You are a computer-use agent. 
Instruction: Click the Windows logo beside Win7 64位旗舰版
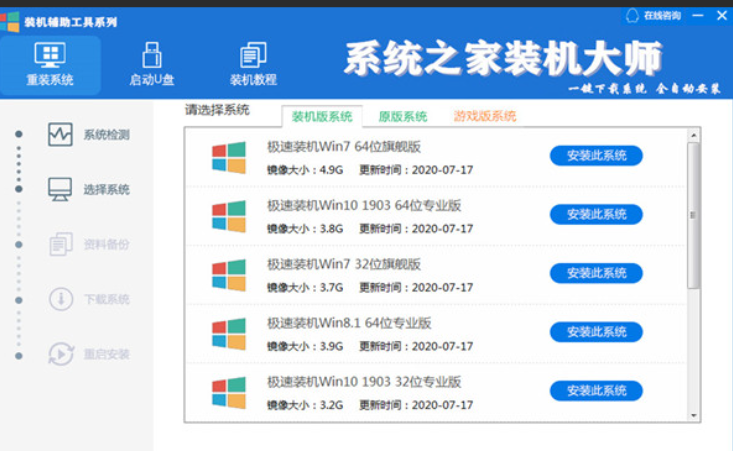pyautogui.click(x=229, y=157)
